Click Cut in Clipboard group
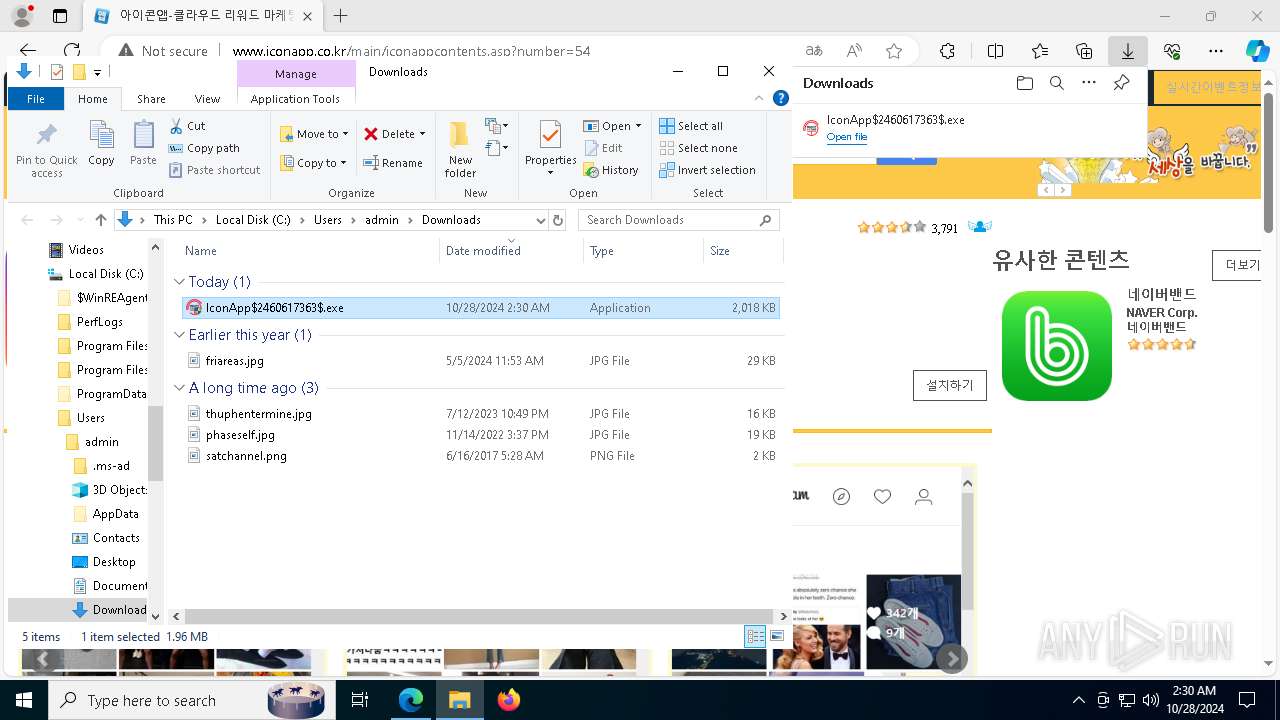The height and width of the screenshot is (720, 1280). [187, 126]
